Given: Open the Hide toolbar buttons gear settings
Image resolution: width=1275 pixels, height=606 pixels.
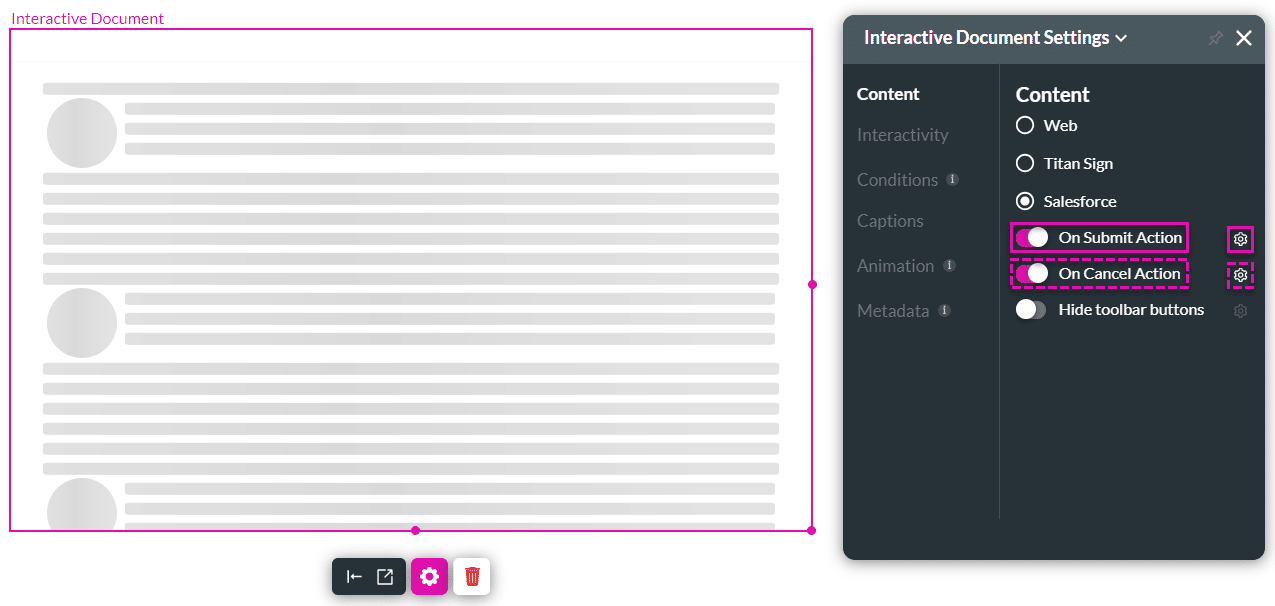Looking at the screenshot, I should tap(1240, 310).
